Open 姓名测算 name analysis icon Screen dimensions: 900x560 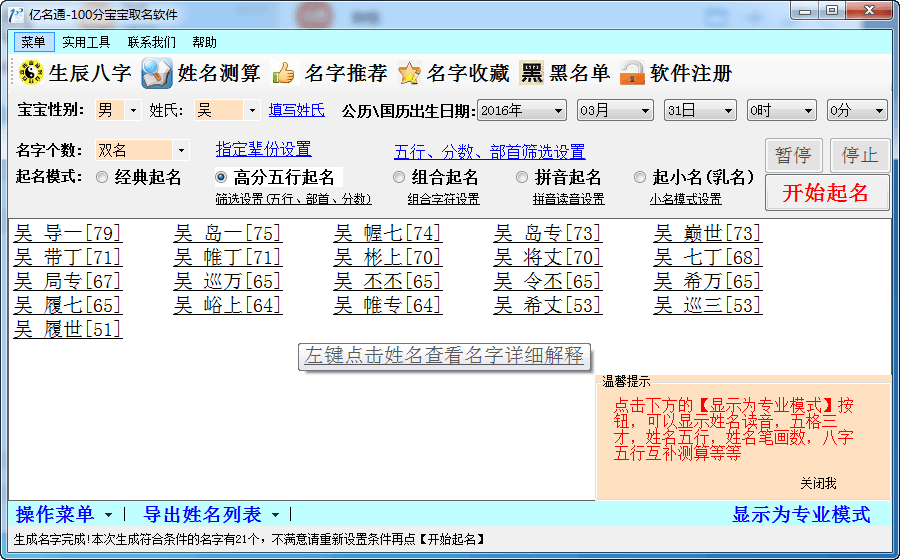pos(157,73)
